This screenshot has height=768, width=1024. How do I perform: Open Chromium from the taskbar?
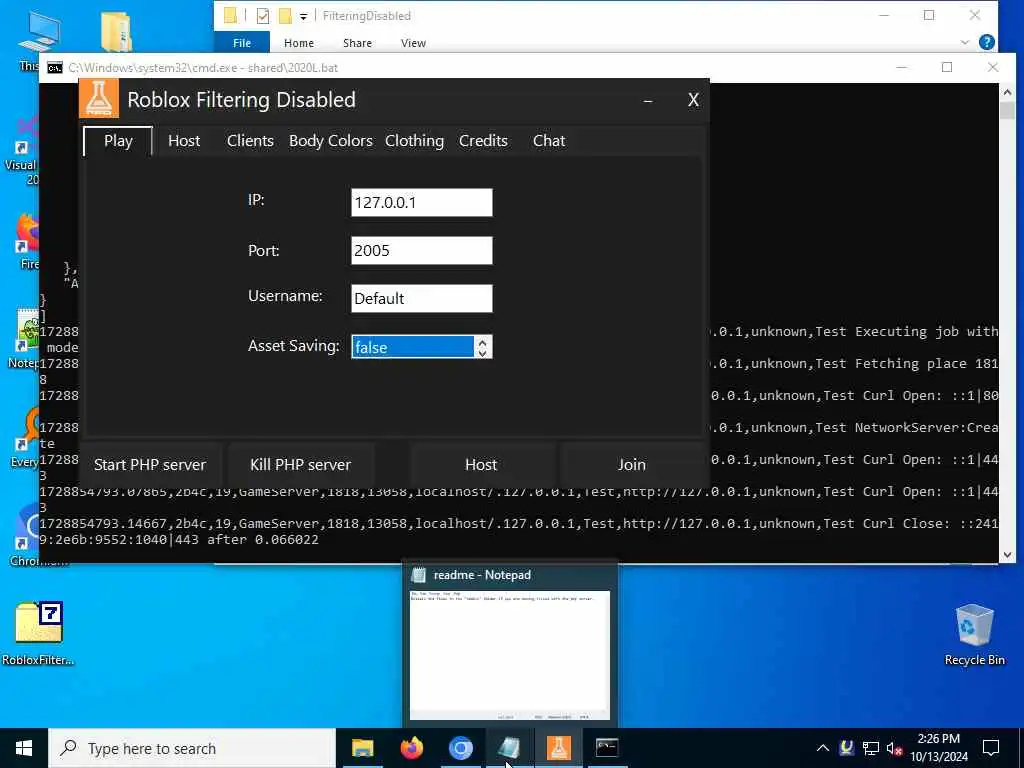pyautogui.click(x=460, y=748)
